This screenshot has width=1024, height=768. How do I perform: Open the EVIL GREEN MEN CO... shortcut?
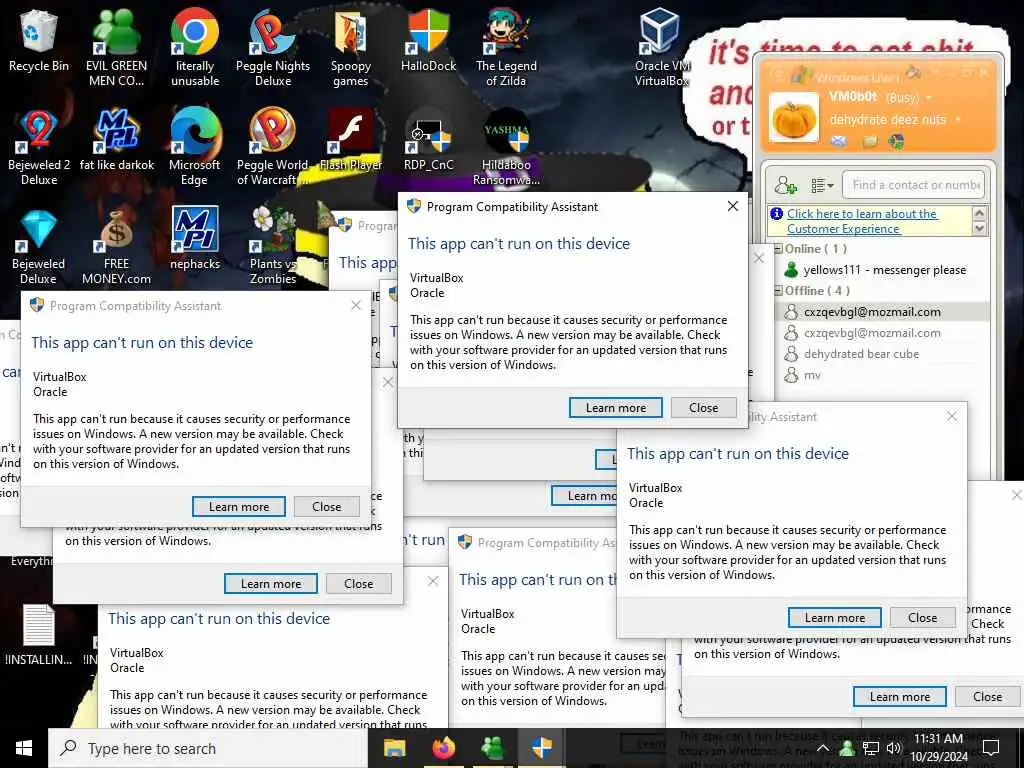click(116, 47)
